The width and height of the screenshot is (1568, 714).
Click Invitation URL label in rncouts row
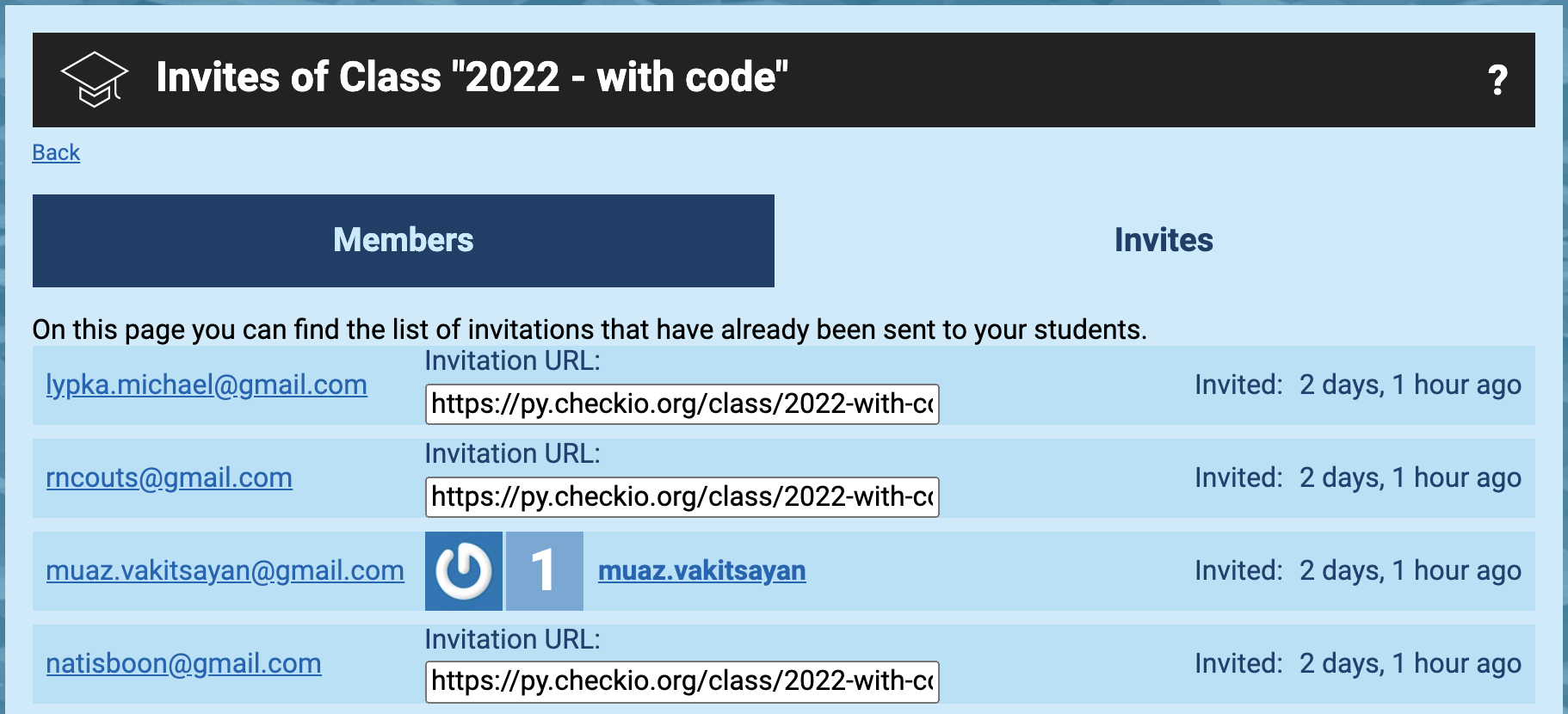point(513,454)
